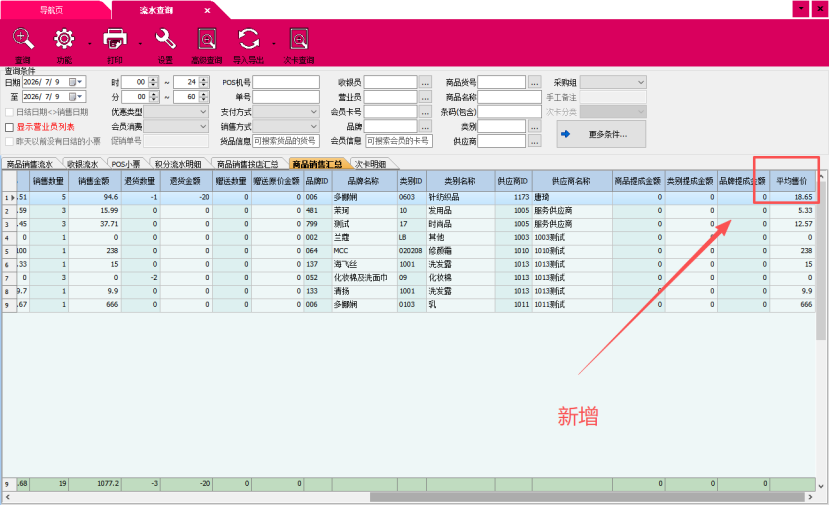Image resolution: width=829 pixels, height=505 pixels.
Task: Sort by the 品牌名称 column header
Action: click(x=364, y=181)
